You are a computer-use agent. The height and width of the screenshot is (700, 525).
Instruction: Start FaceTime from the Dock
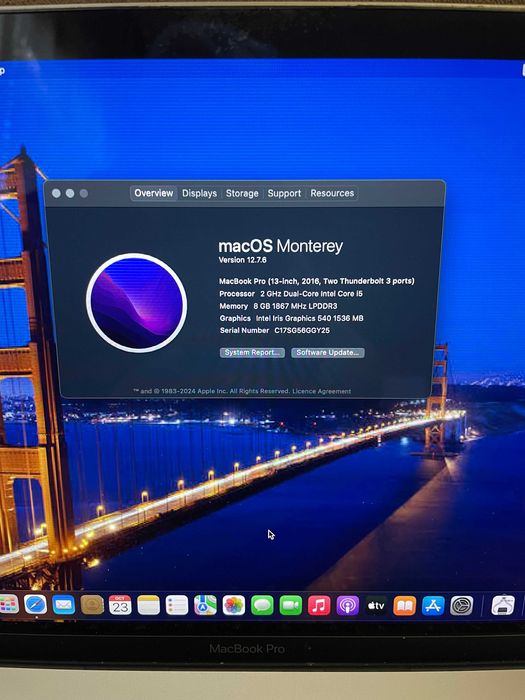pyautogui.click(x=291, y=605)
